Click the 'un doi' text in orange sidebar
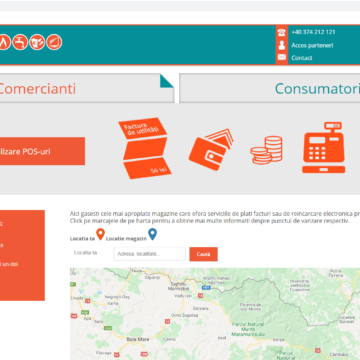The image size is (360, 360). [11, 264]
